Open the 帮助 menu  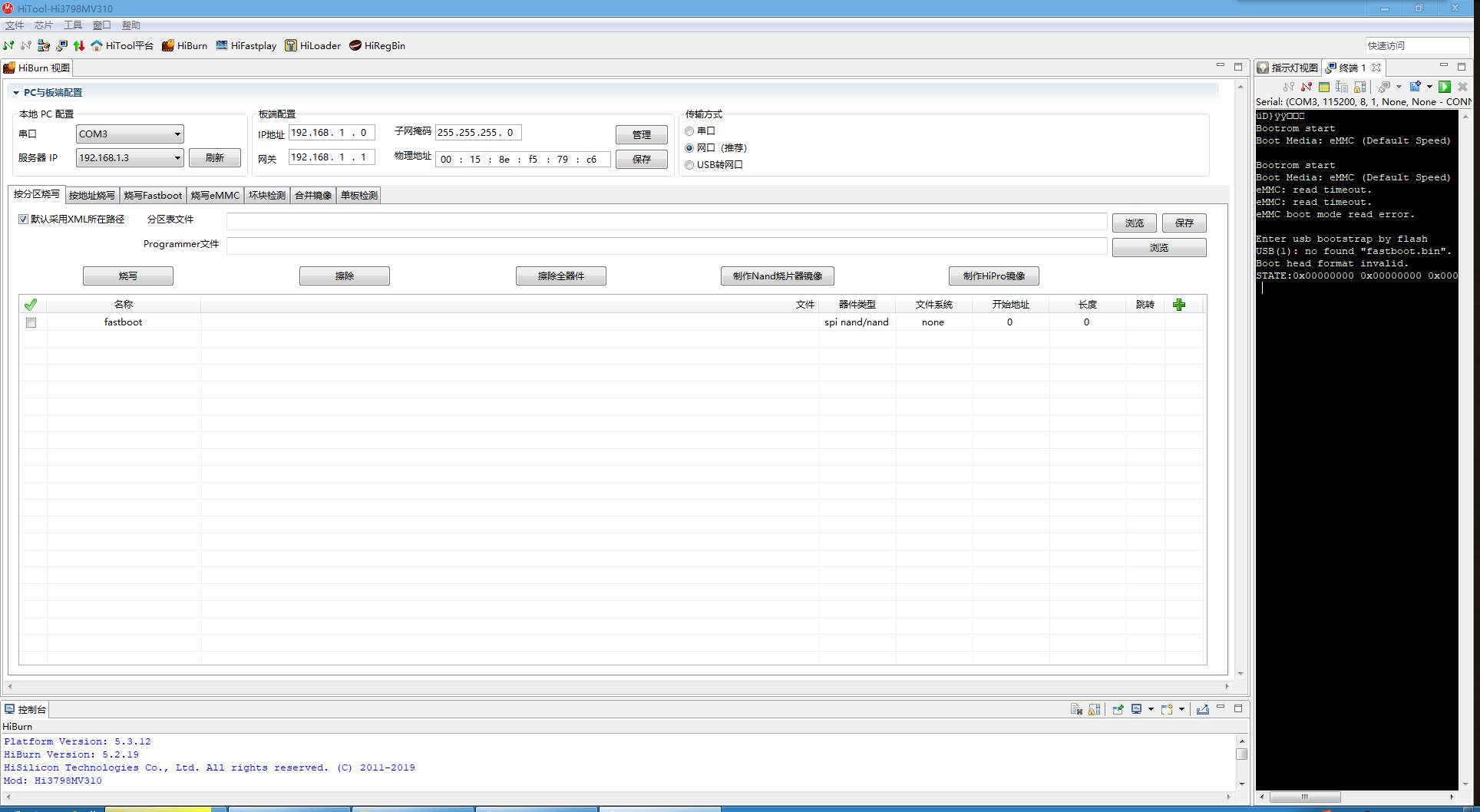click(131, 25)
